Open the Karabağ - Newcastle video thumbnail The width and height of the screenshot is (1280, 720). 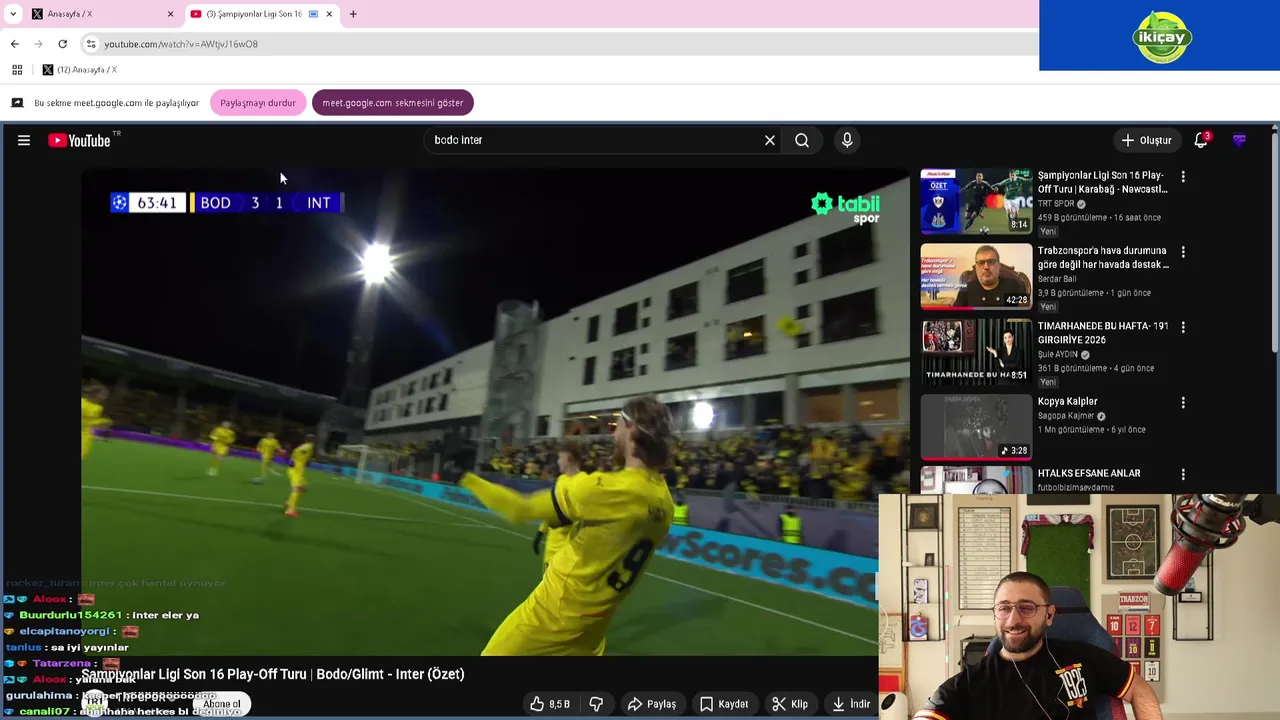[x=976, y=201]
